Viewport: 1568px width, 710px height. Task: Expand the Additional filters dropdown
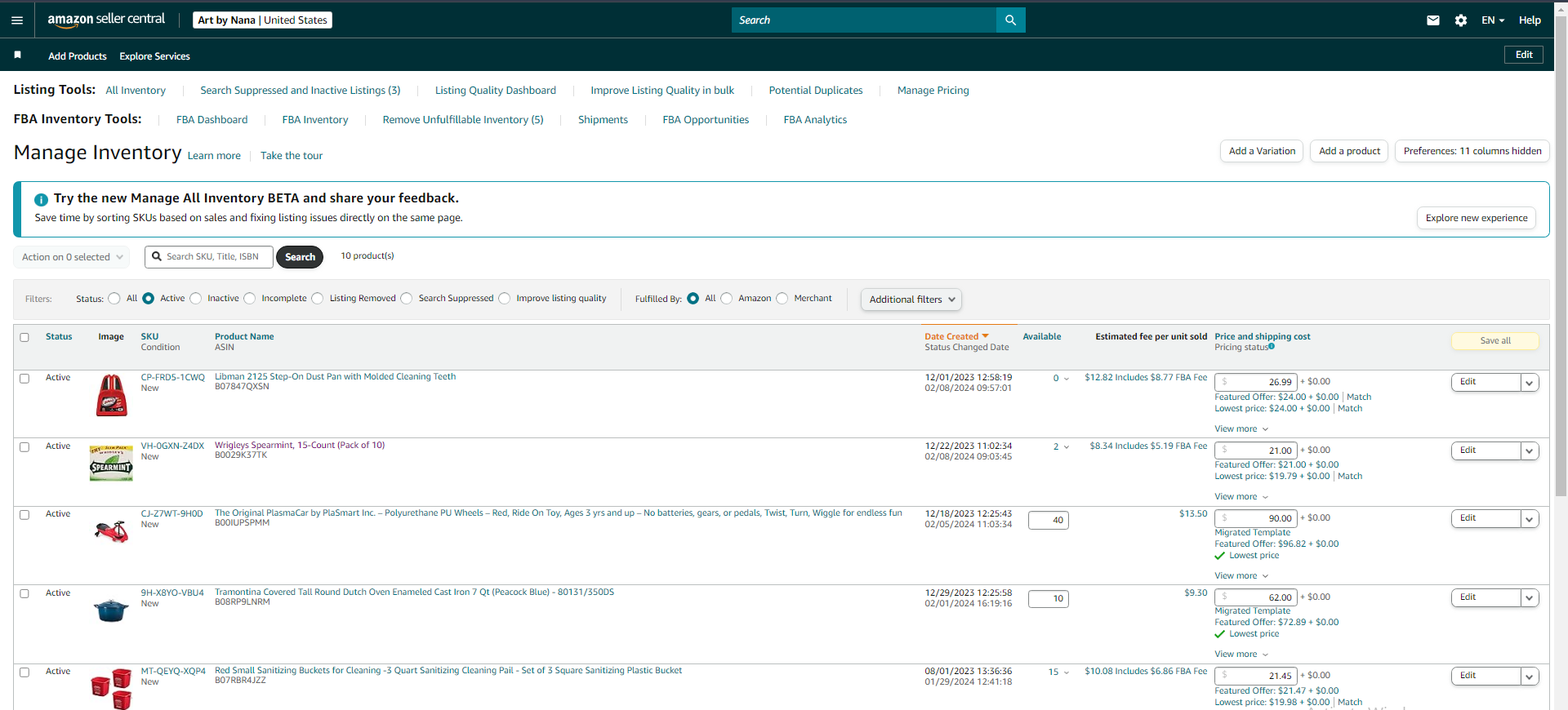click(911, 300)
